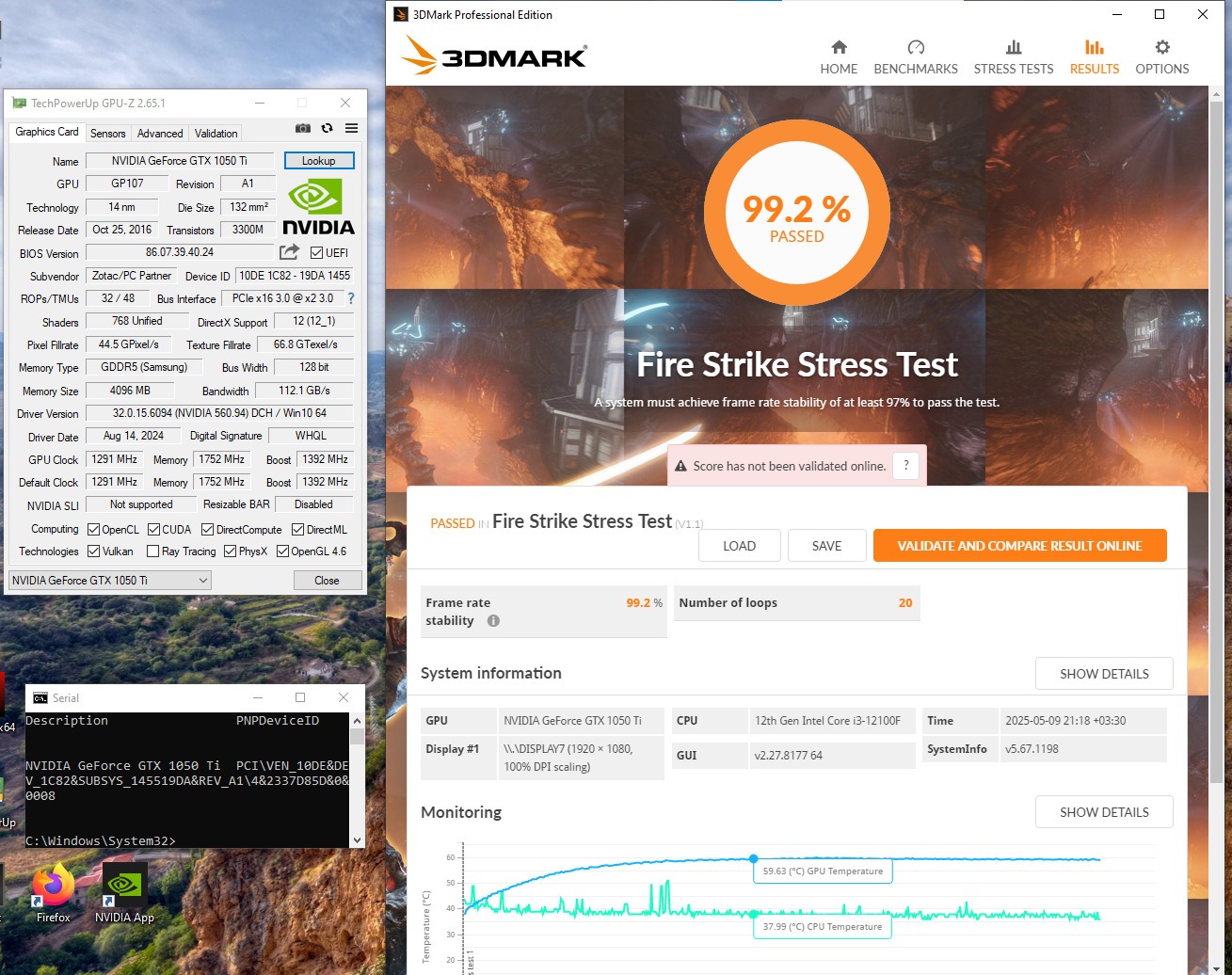
Task: Click Bandwidth 112.1 GB/s value
Action: click(305, 391)
